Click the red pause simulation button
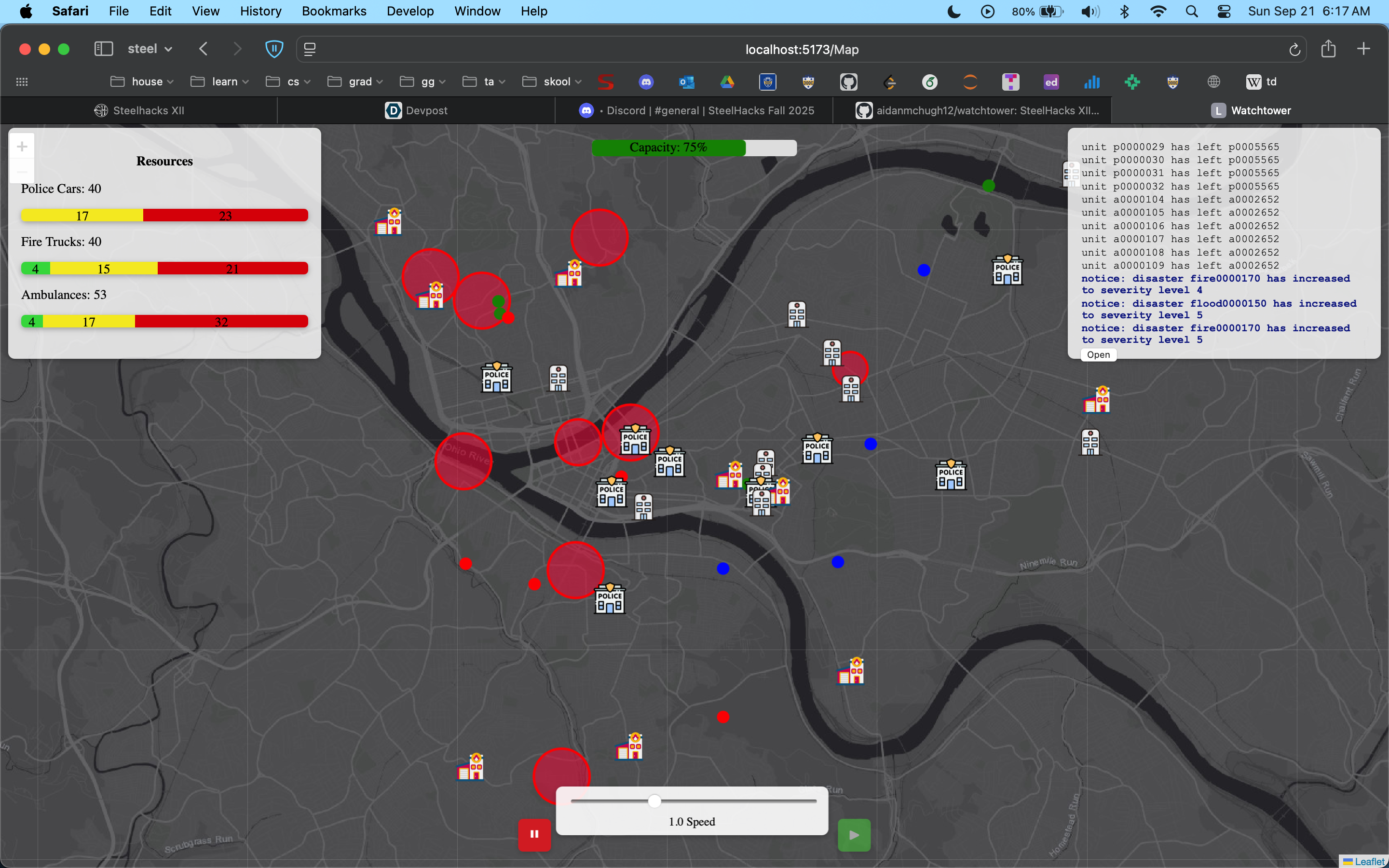Viewport: 1389px width, 868px height. coord(534,834)
